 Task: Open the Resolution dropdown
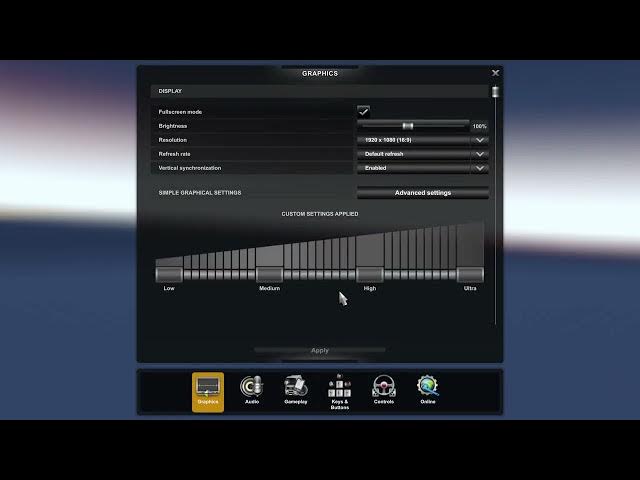coord(423,140)
